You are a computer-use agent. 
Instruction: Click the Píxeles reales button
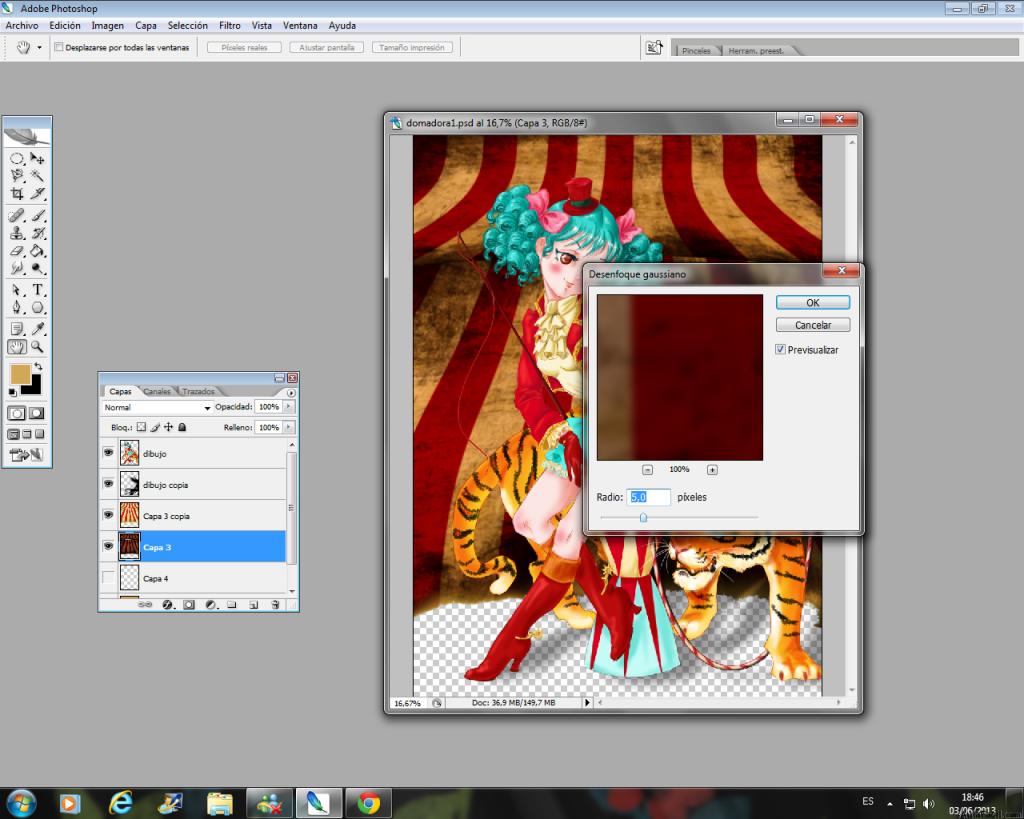tap(244, 48)
